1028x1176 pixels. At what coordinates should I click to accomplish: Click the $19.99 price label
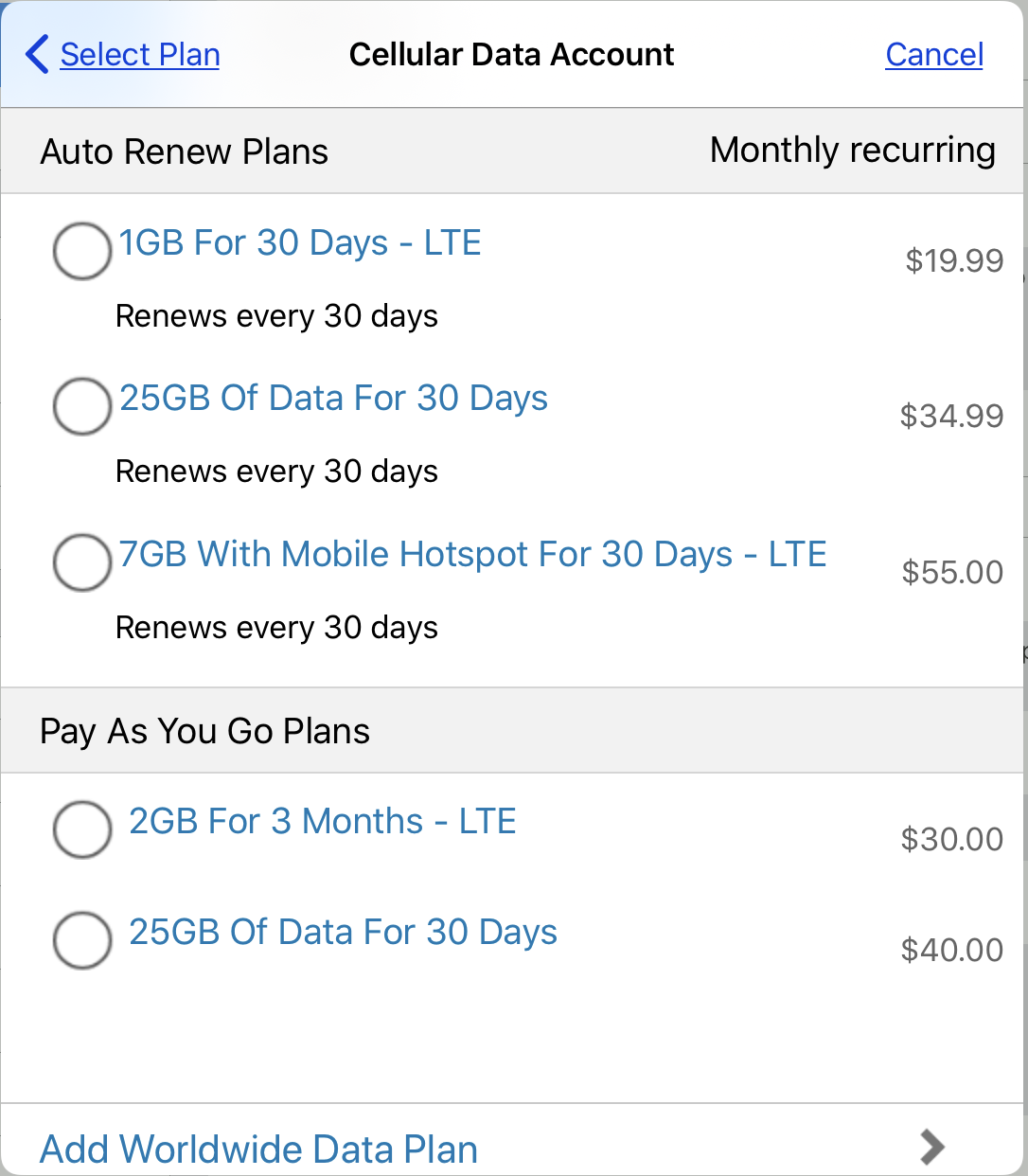(953, 260)
